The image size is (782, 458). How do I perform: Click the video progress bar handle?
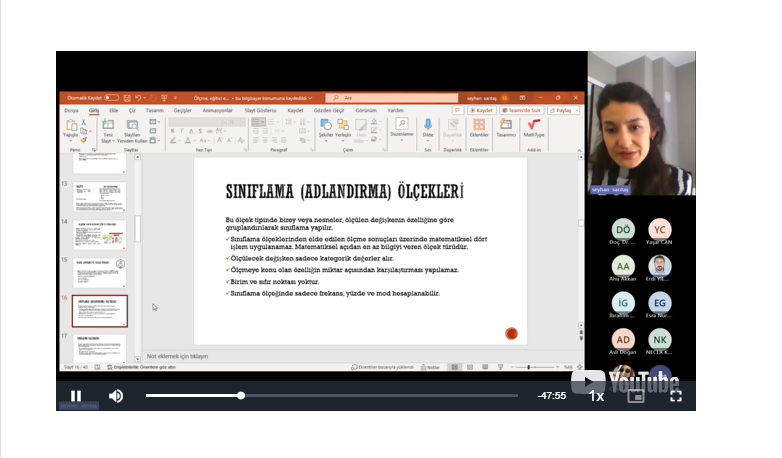[241, 396]
